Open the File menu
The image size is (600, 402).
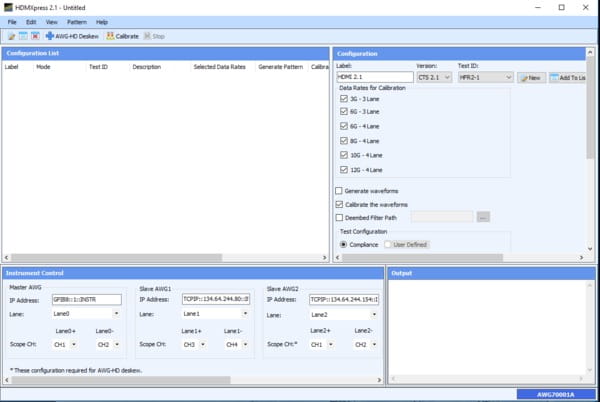pyautogui.click(x=12, y=22)
